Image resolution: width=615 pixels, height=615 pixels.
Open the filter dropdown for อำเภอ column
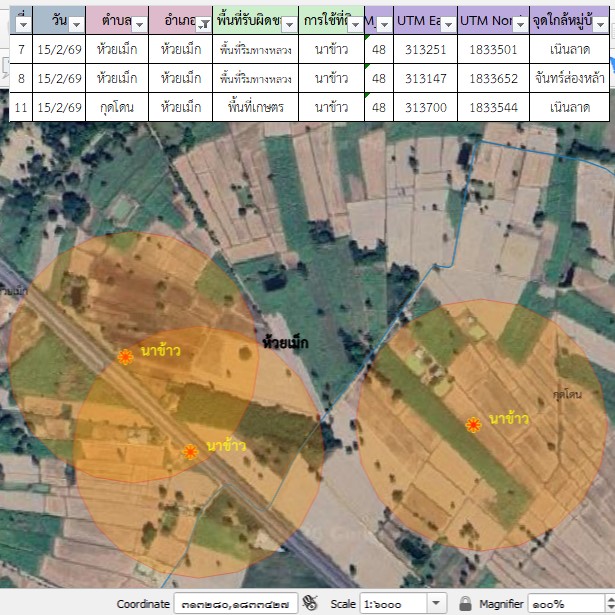click(203, 24)
